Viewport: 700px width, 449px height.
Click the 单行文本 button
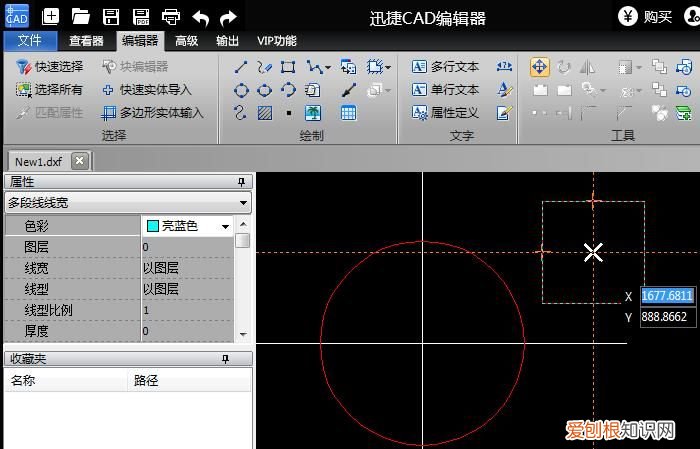(445, 90)
